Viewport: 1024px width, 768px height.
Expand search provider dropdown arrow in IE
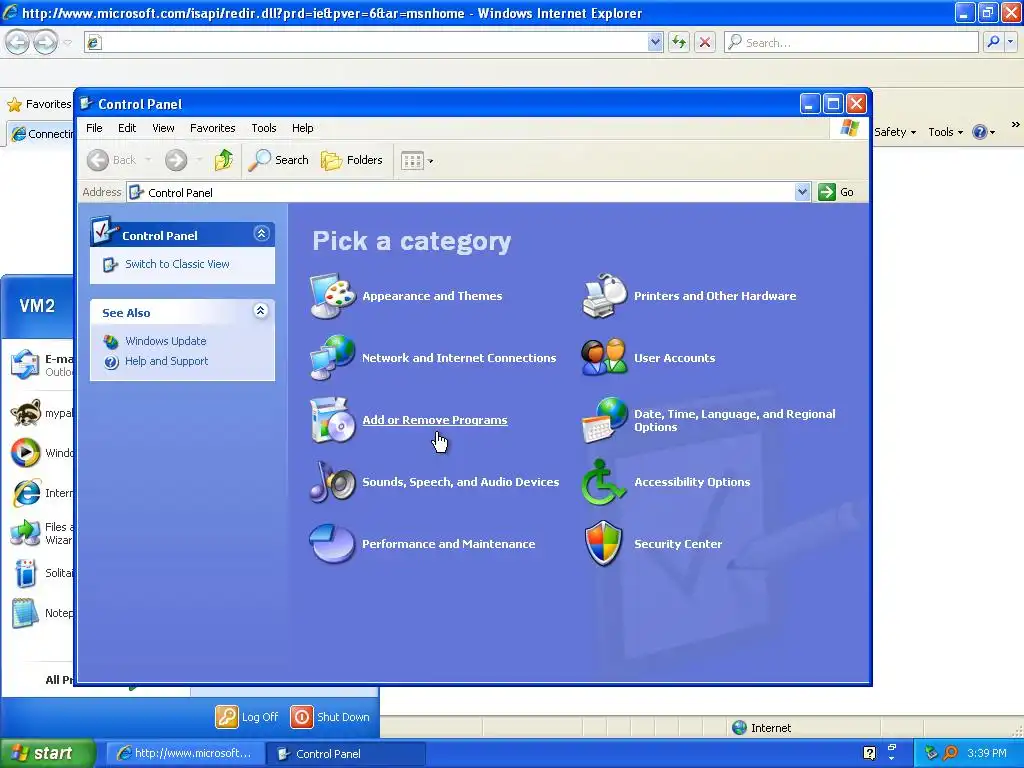[1010, 42]
